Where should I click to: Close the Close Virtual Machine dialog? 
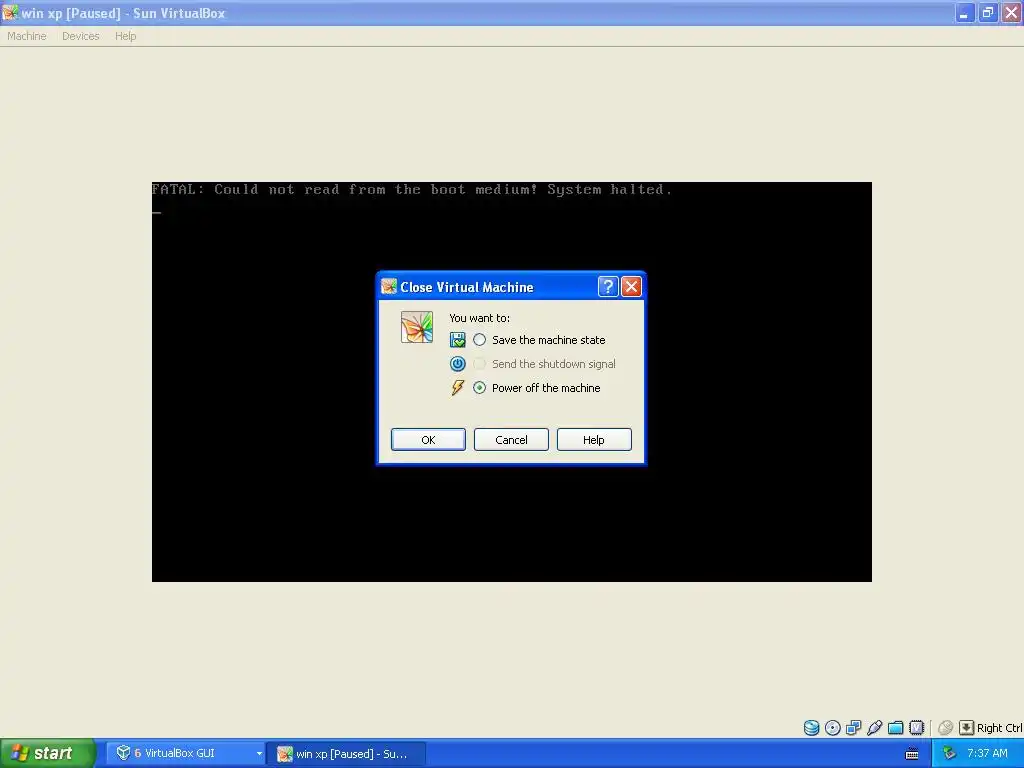coord(632,287)
